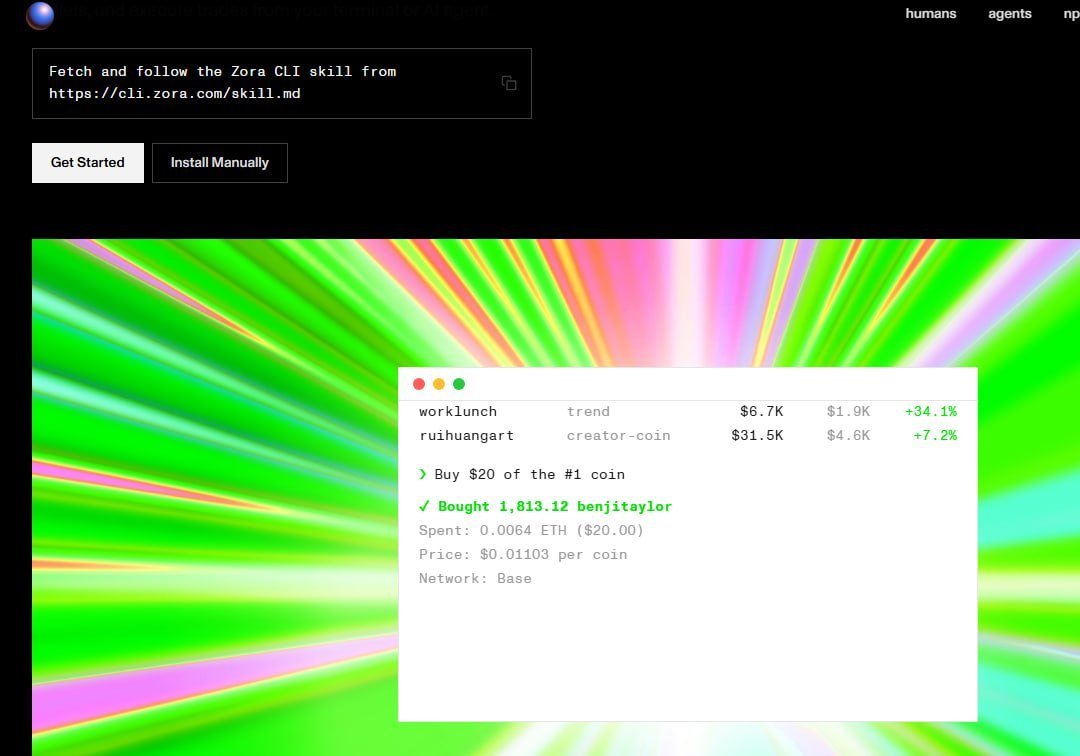Select the skill command text box
The image size is (1080, 756).
pyautogui.click(x=282, y=83)
